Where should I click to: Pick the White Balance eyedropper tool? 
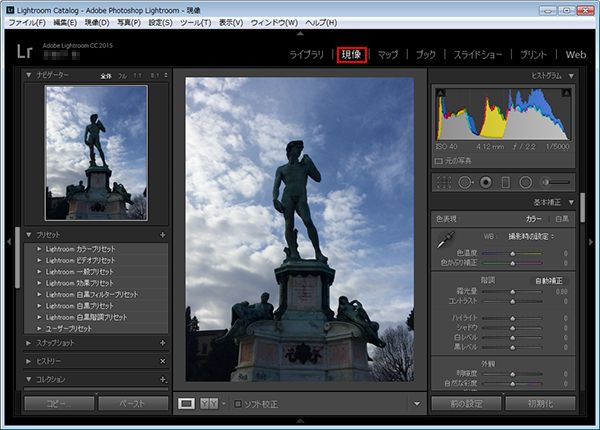(445, 239)
